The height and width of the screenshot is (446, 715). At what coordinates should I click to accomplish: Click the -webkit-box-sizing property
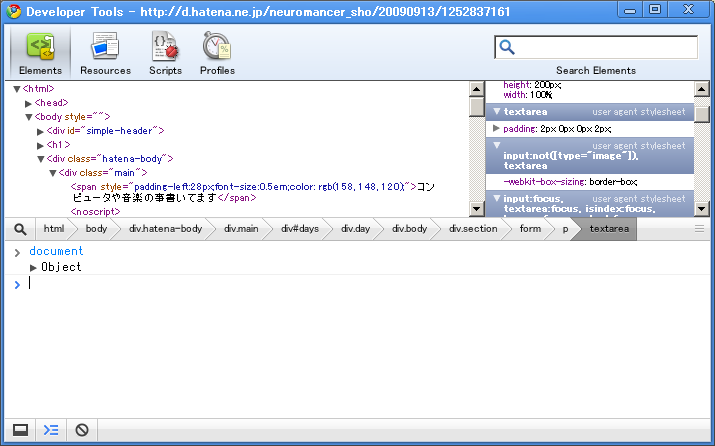click(570, 182)
